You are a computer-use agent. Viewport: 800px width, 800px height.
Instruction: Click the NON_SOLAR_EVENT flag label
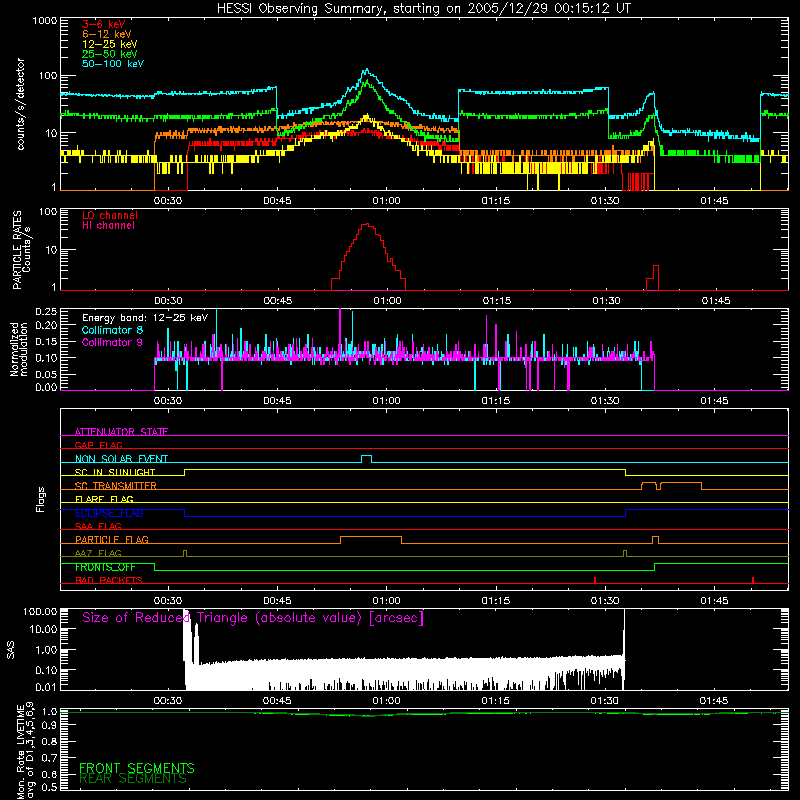pos(121,459)
